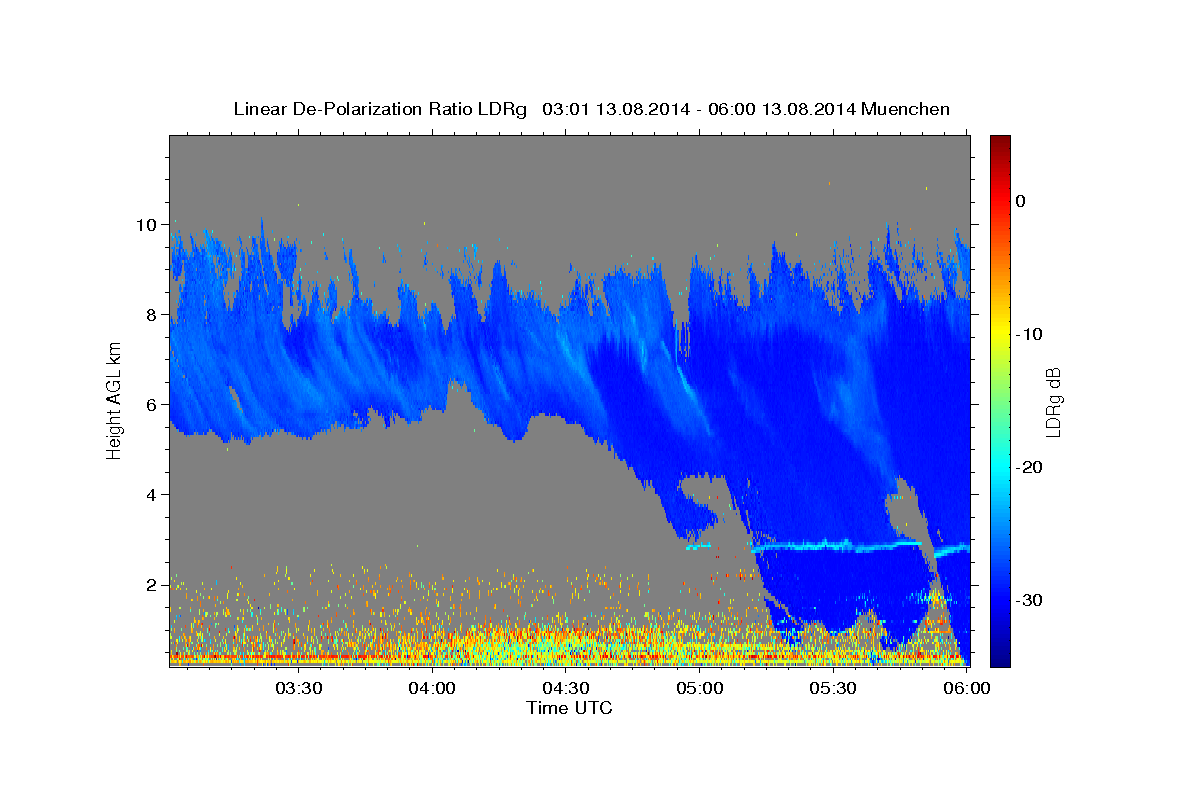Click the height tick label 2
The height and width of the screenshot is (800, 1200).
pos(153,584)
